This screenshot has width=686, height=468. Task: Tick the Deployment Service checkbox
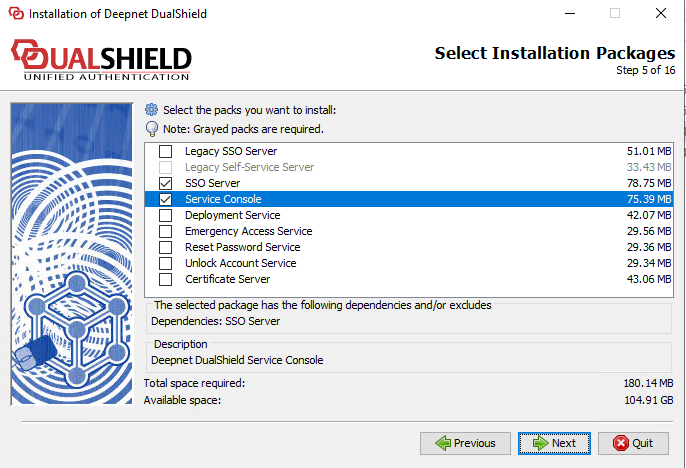pyautogui.click(x=166, y=215)
